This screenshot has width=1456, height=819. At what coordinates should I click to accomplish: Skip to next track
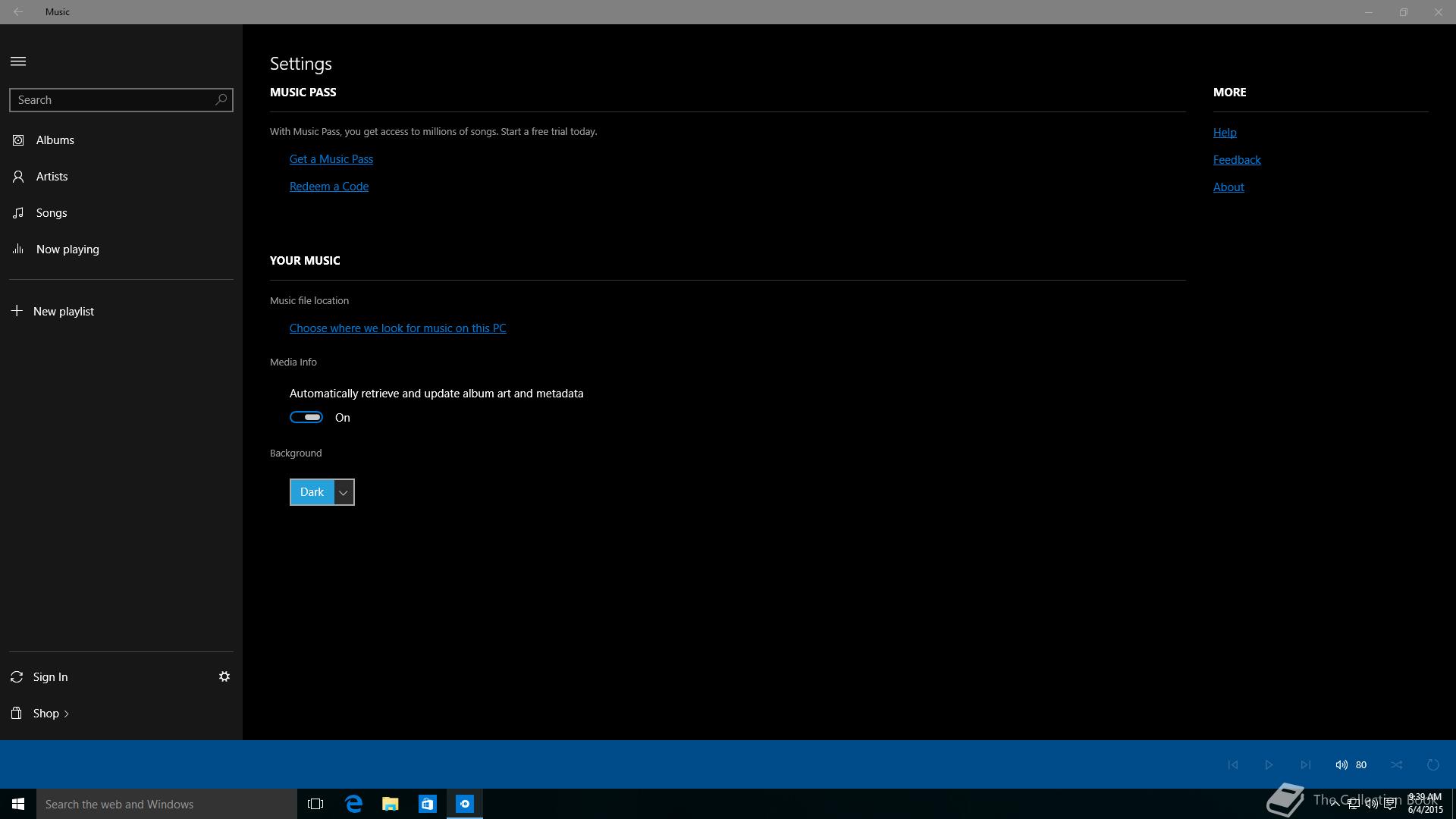point(1306,764)
